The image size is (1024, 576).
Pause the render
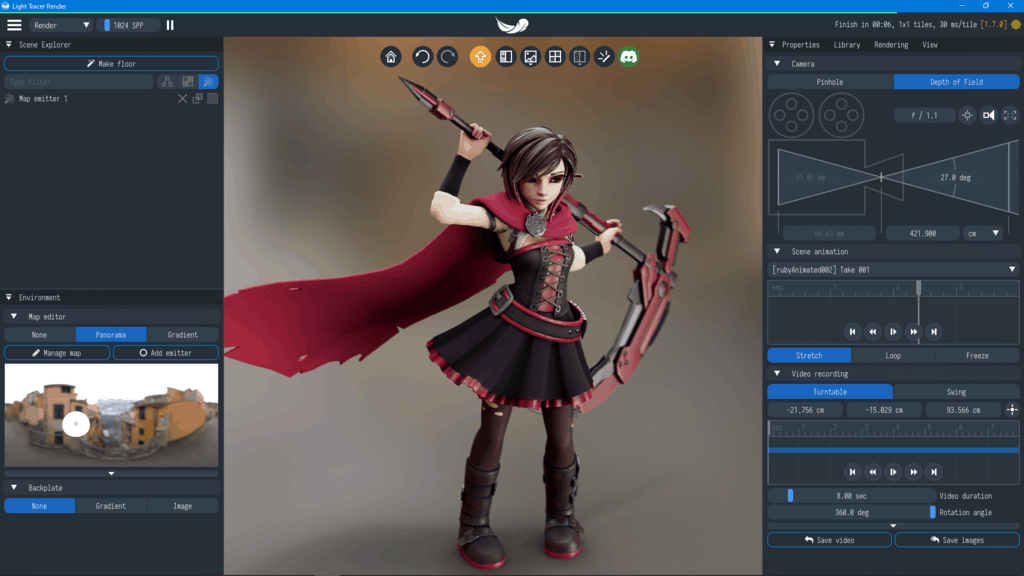[x=170, y=25]
